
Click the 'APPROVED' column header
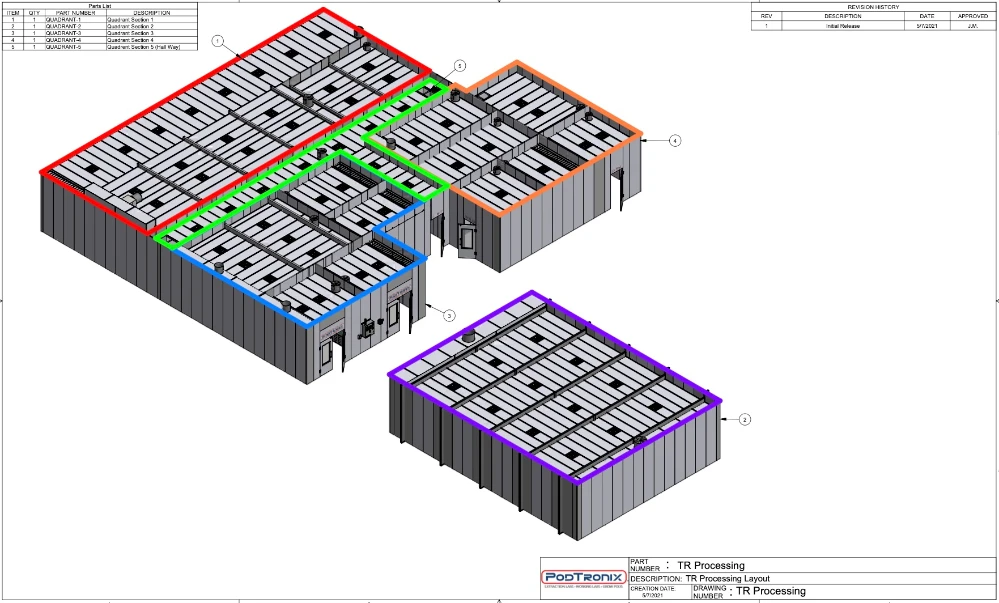pos(973,16)
